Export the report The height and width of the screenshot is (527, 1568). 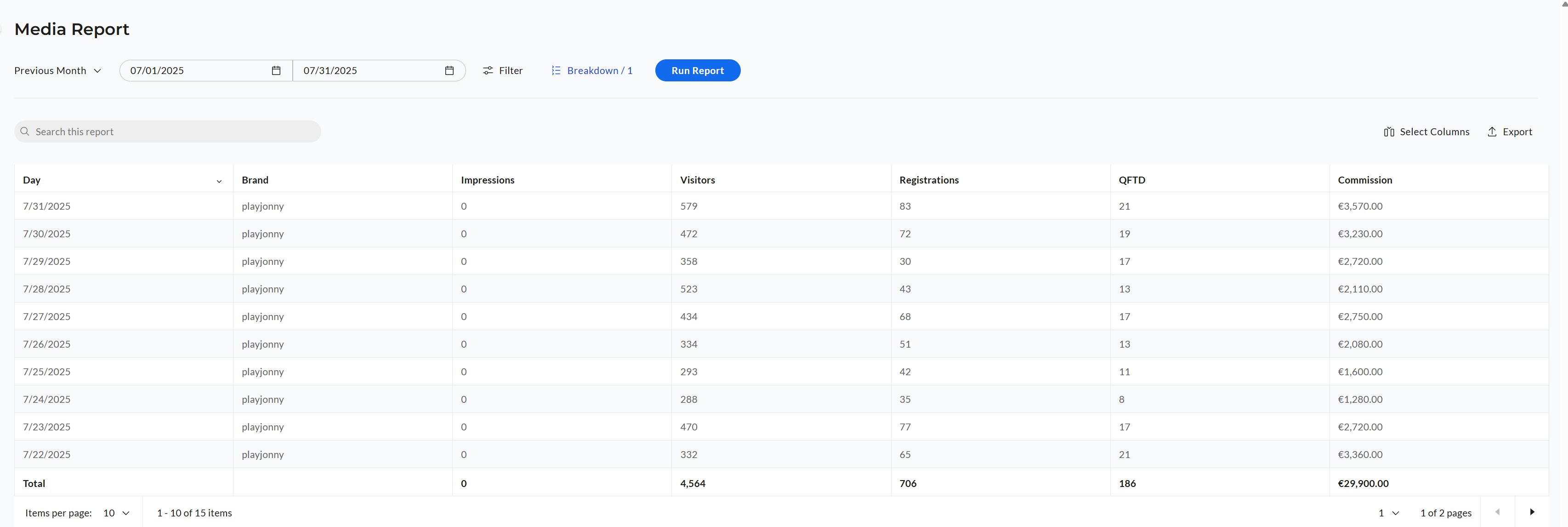[x=1510, y=132]
